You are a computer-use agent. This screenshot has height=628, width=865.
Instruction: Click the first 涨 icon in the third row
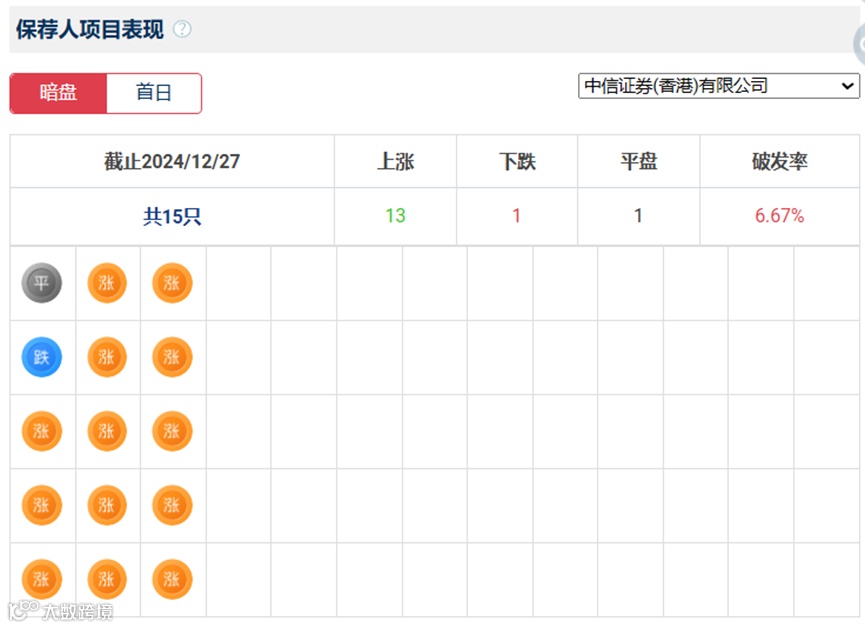coord(41,431)
